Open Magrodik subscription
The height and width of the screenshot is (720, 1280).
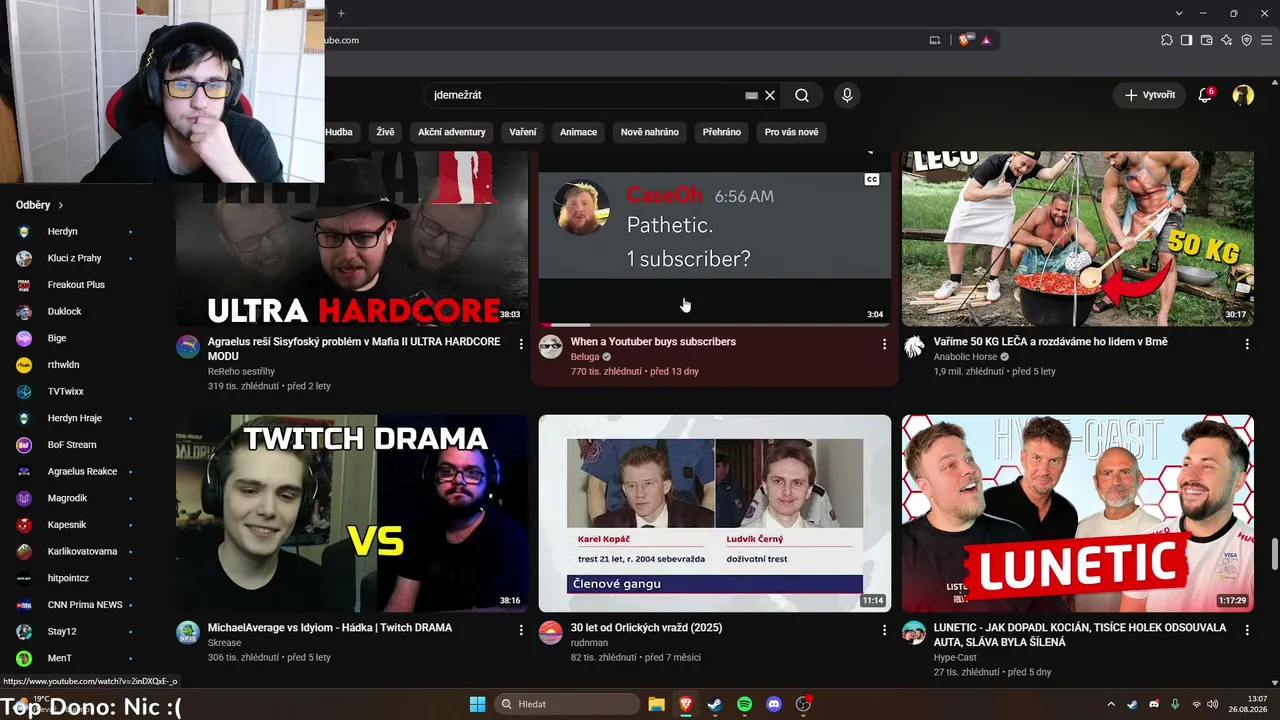(75, 498)
